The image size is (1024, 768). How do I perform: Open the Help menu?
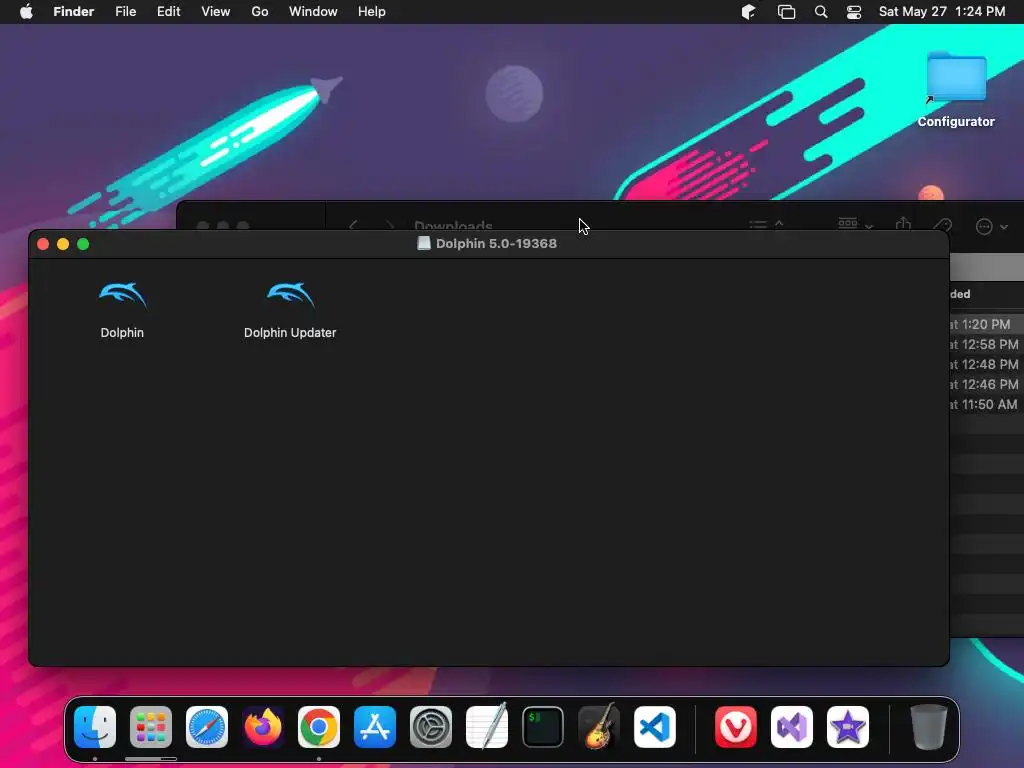(x=372, y=12)
